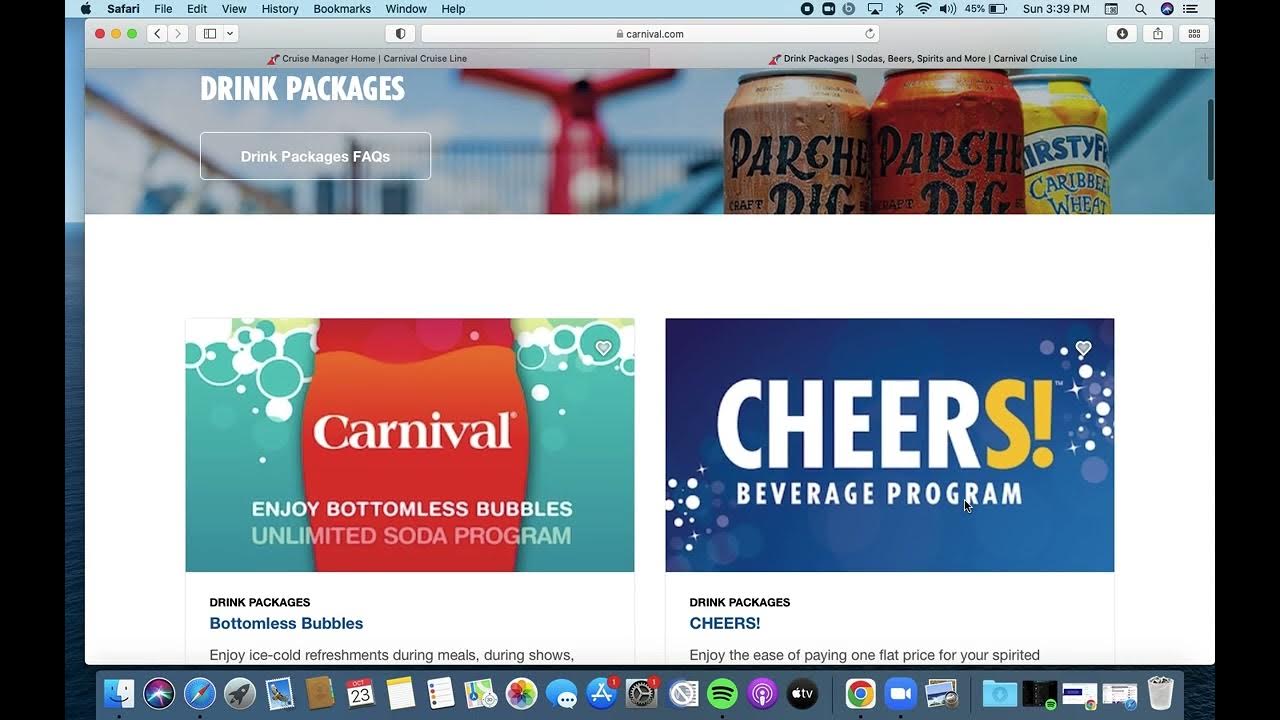Open the sidebar options dropdown arrow

(x=230, y=33)
